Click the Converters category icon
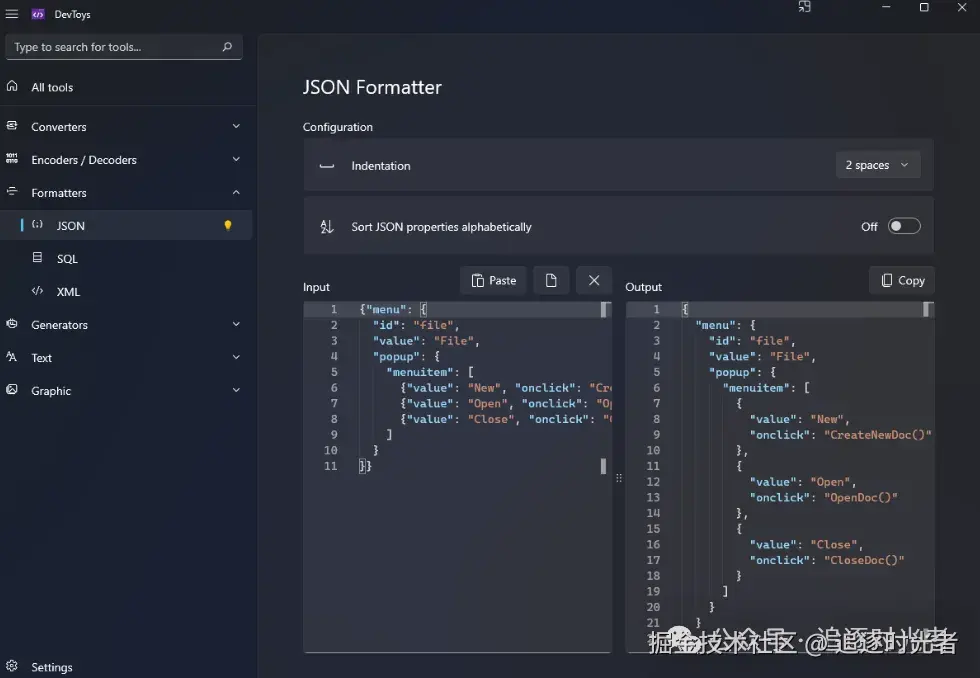 (x=12, y=126)
